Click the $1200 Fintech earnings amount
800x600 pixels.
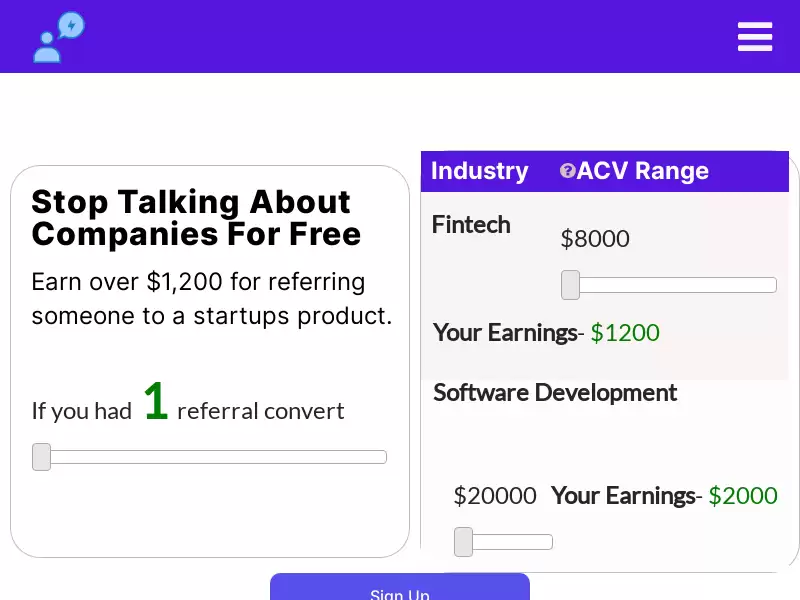point(625,333)
